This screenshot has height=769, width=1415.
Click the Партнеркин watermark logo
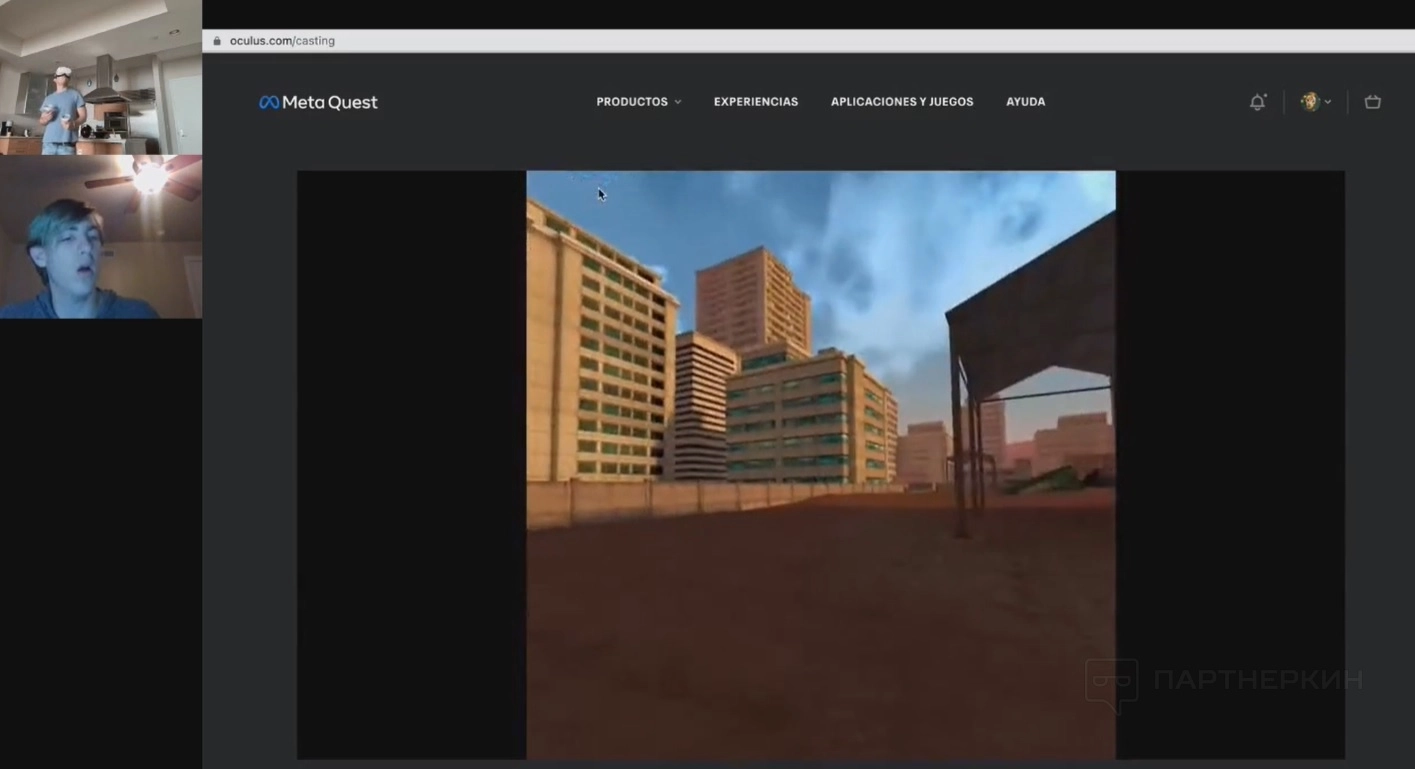pos(1224,682)
